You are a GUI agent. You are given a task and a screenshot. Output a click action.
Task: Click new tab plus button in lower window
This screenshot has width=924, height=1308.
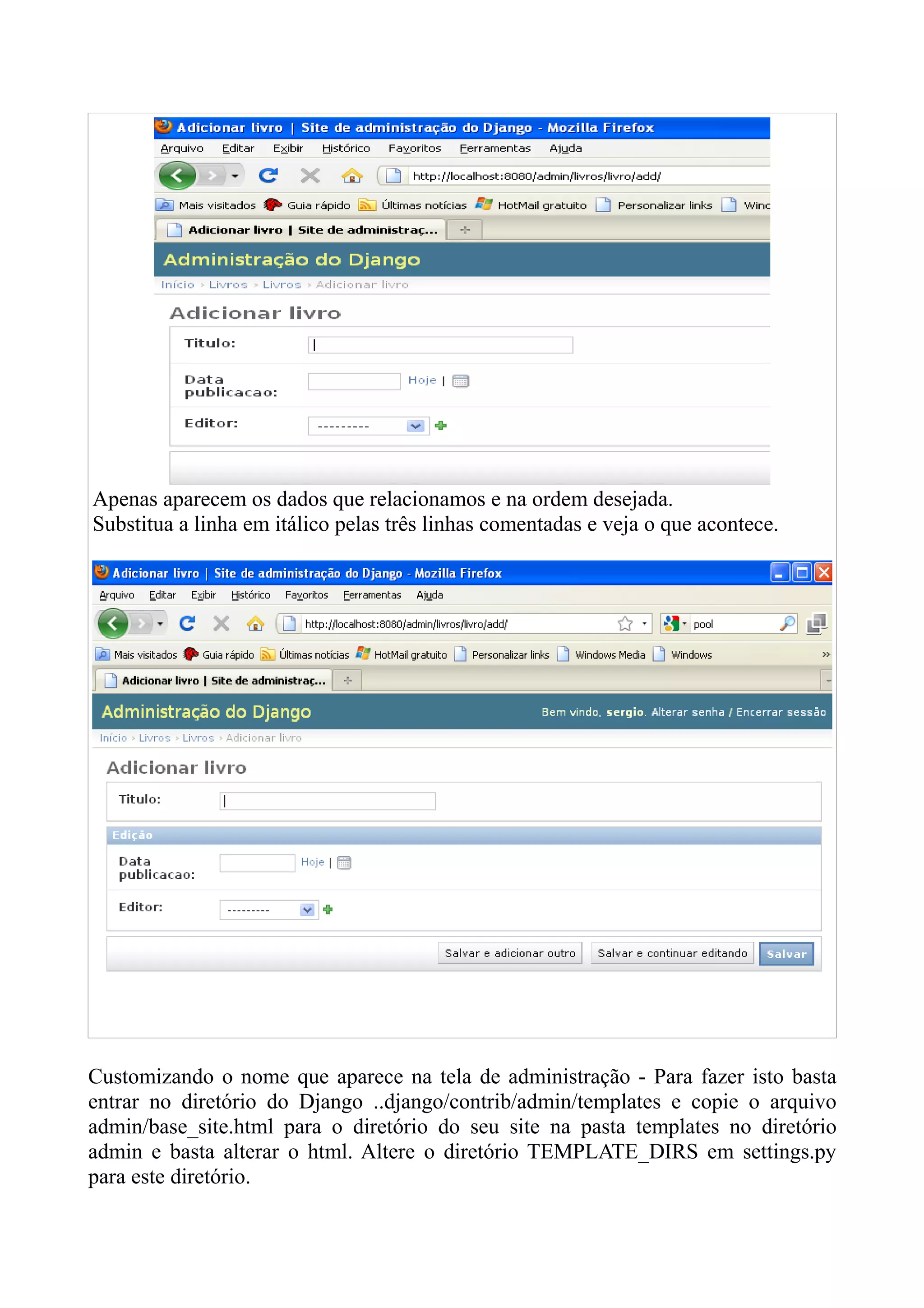coord(347,680)
